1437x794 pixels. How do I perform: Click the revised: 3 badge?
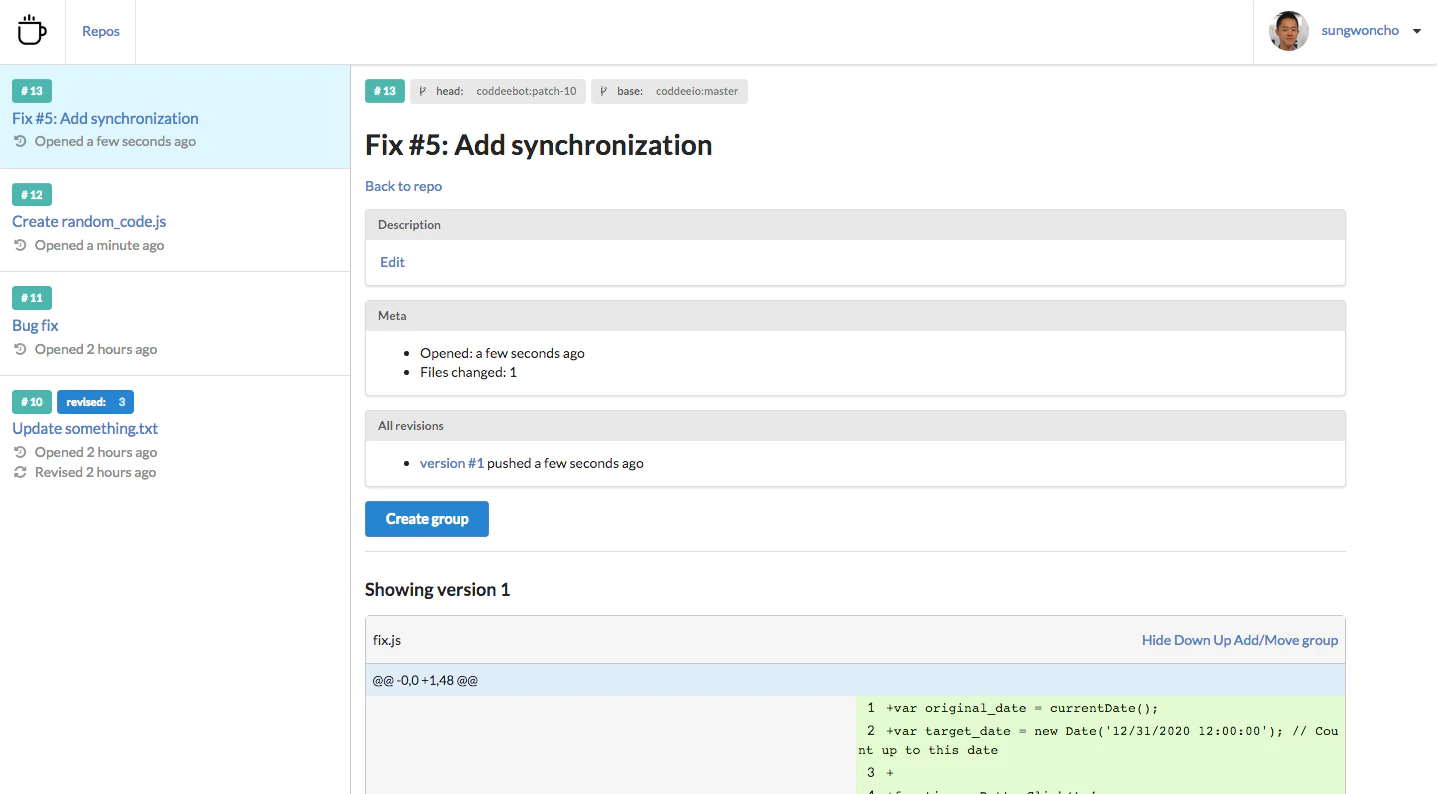coord(95,402)
